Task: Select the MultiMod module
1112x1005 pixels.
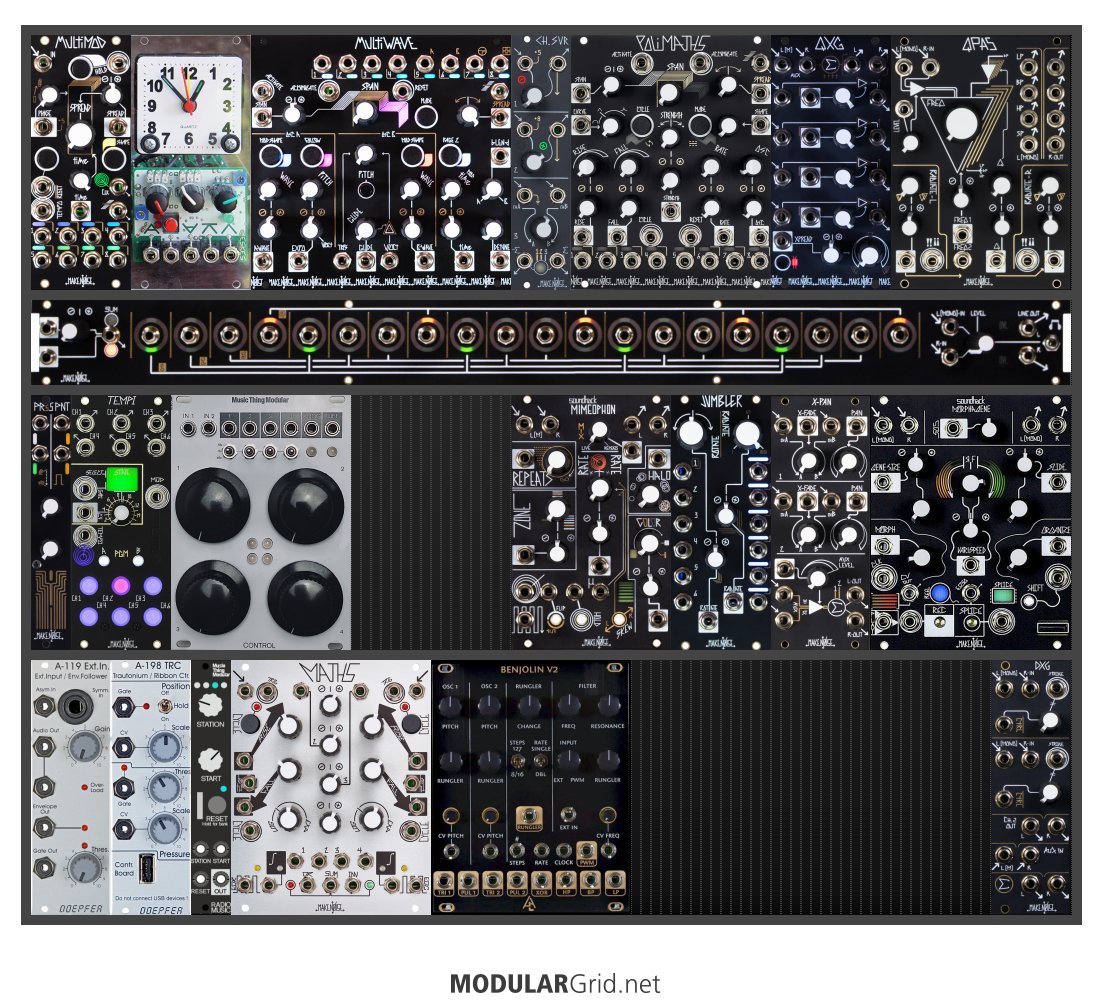Action: point(81,162)
